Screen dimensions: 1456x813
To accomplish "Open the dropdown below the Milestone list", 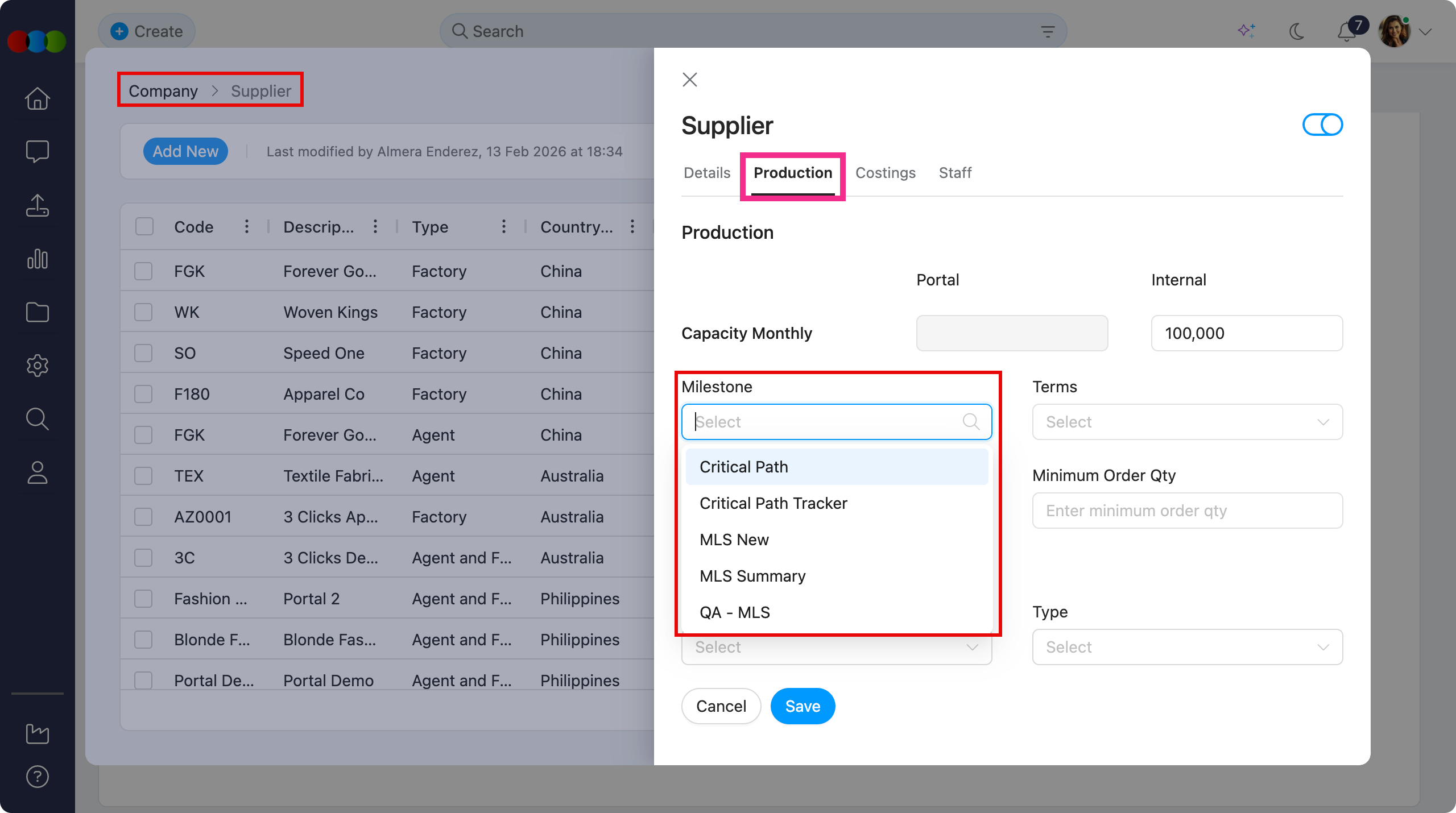I will 837,649.
